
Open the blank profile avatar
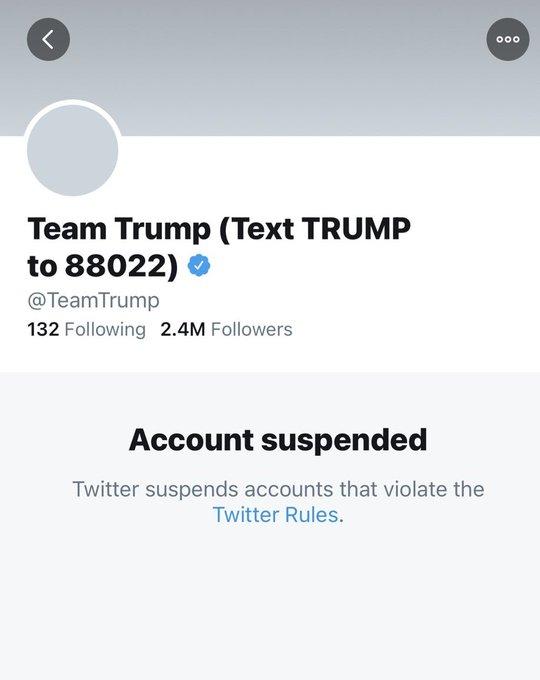tap(72, 150)
